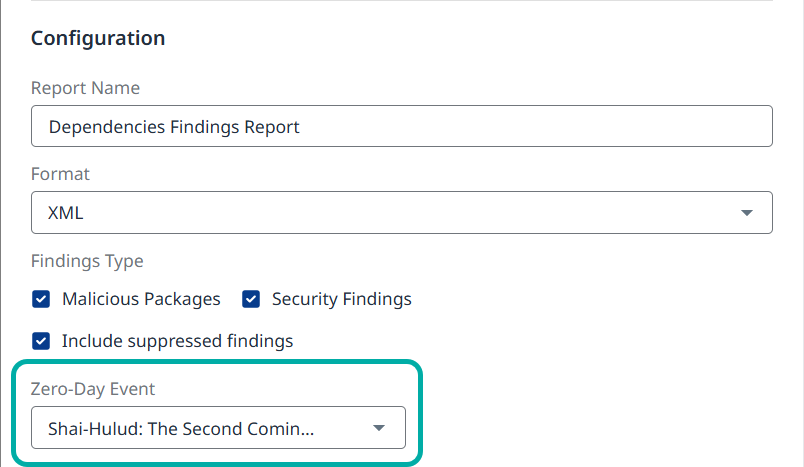
Task: Click the 'Zero-Day Event' field label
Action: [x=93, y=389]
